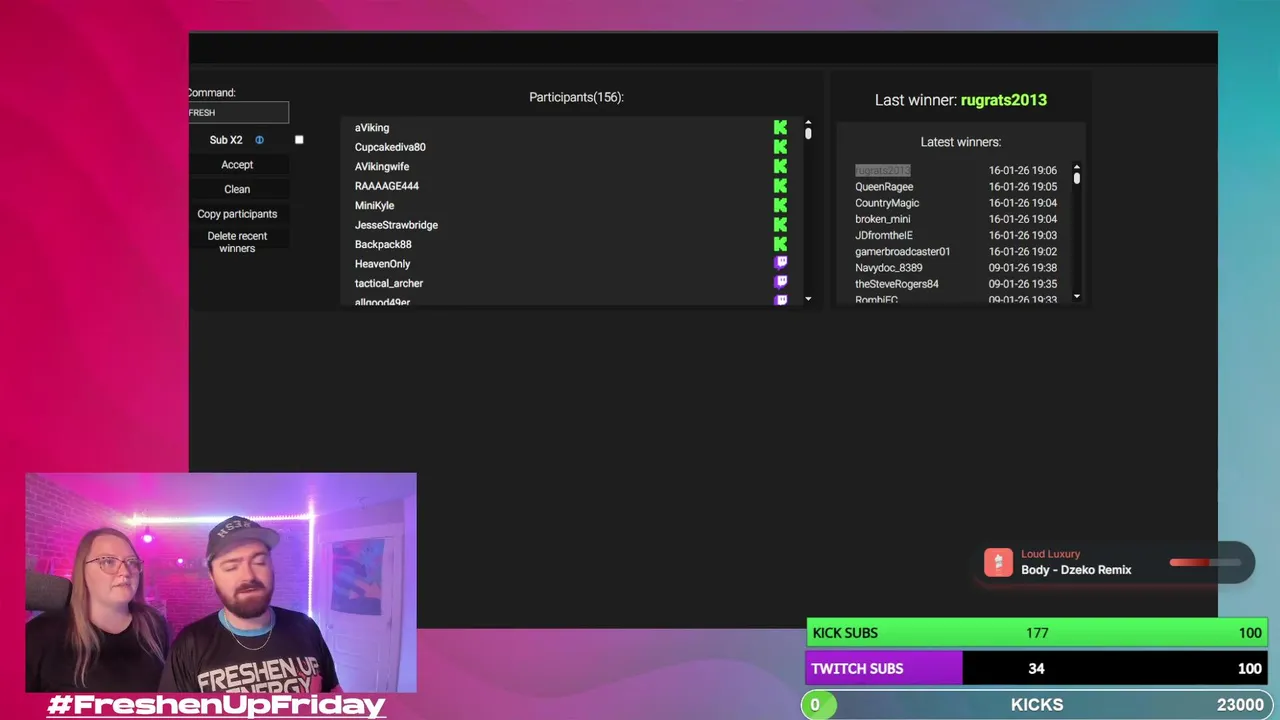Click winner broken_mini in list
Viewport: 1280px width, 720px height.
[883, 219]
